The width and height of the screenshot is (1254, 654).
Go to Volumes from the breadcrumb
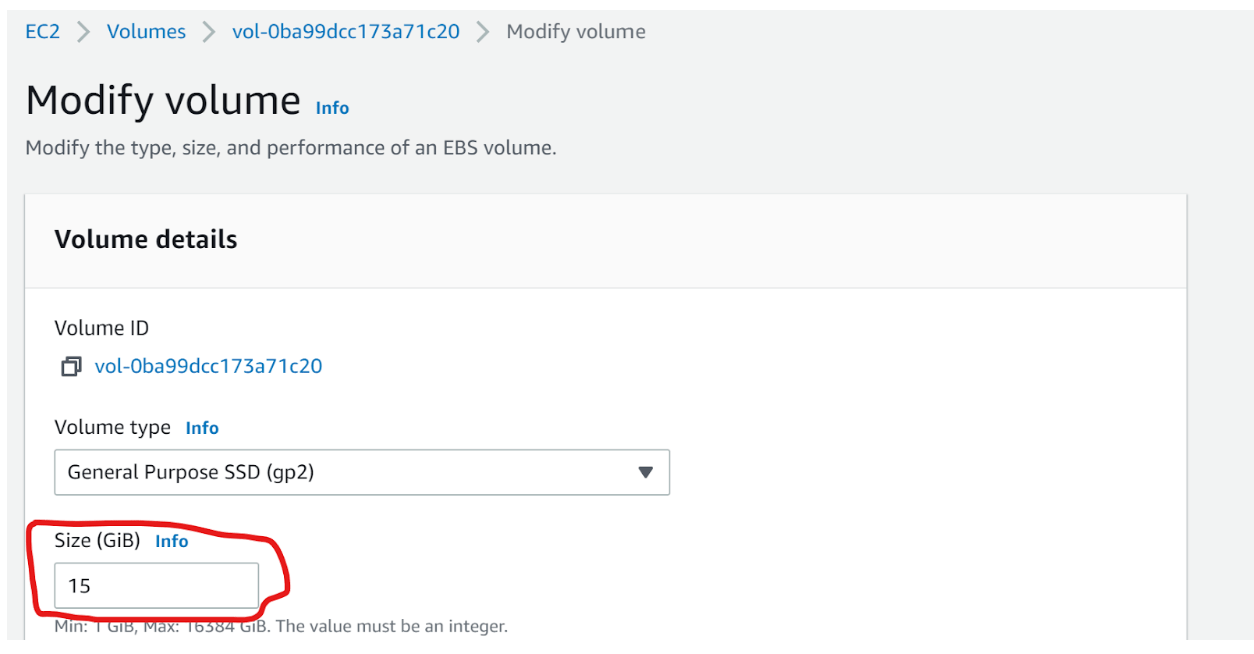(146, 31)
